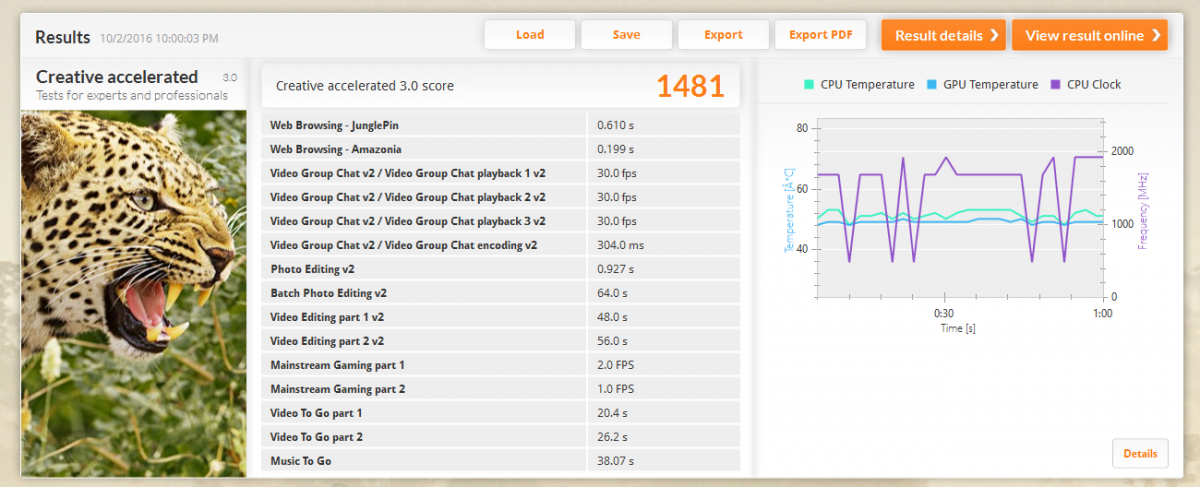Viewport: 1200px width, 487px height.
Task: Select Video Group Chat playback 3 v2 row
Action: click(x=501, y=221)
